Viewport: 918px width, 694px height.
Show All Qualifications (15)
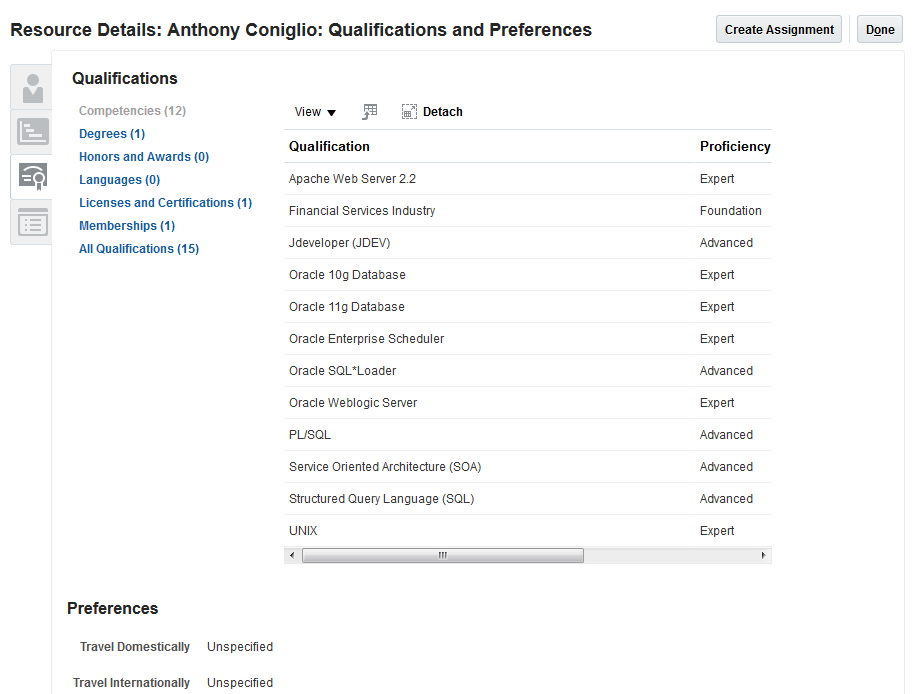(x=139, y=249)
